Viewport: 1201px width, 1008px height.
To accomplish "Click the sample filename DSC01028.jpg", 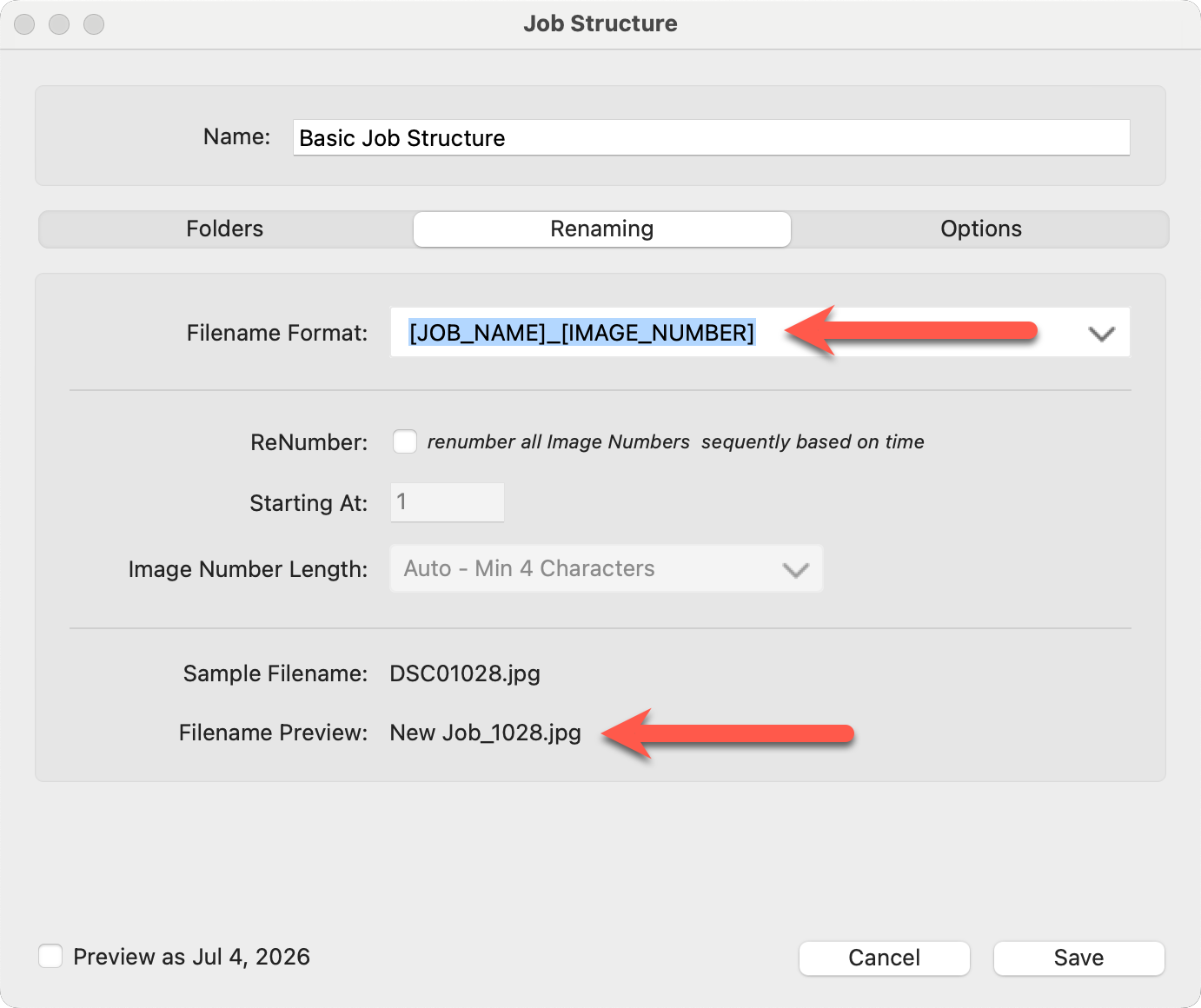I will point(465,673).
